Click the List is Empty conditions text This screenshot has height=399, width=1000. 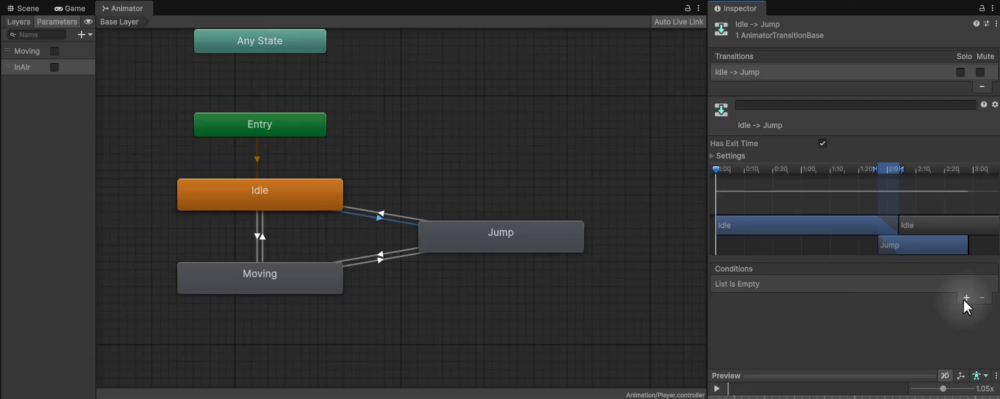pyautogui.click(x=737, y=284)
